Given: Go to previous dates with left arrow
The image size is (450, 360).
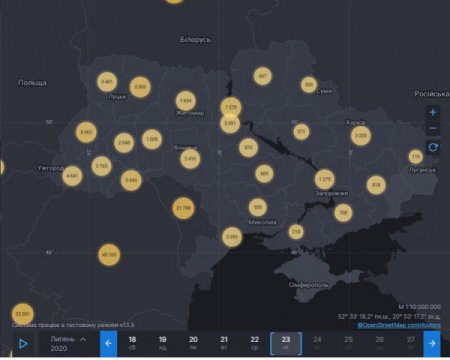Looking at the screenshot, I should coord(108,343).
